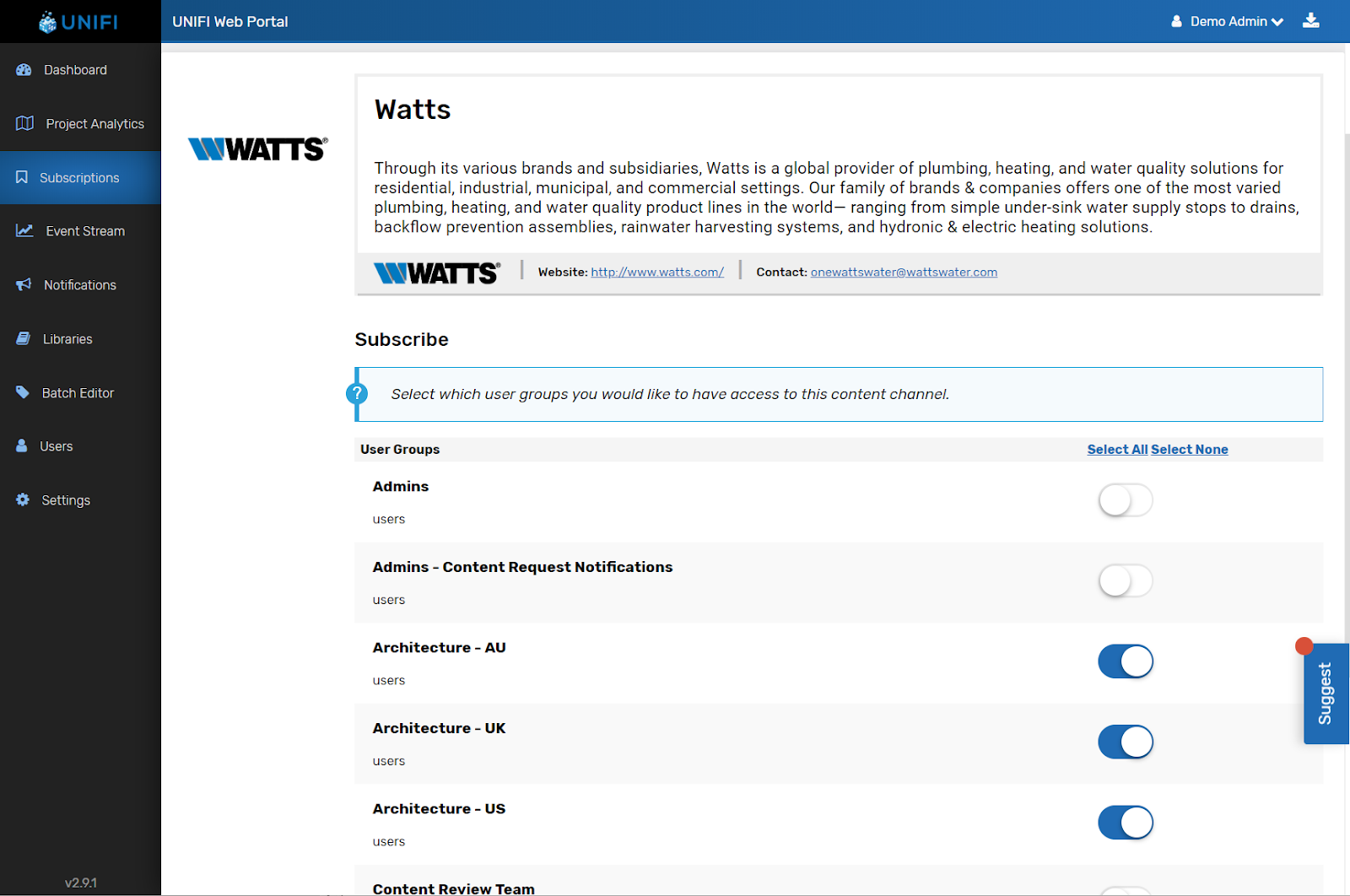1350x896 pixels.
Task: Disable the Architecture - UK toggle
Action: tap(1126, 742)
